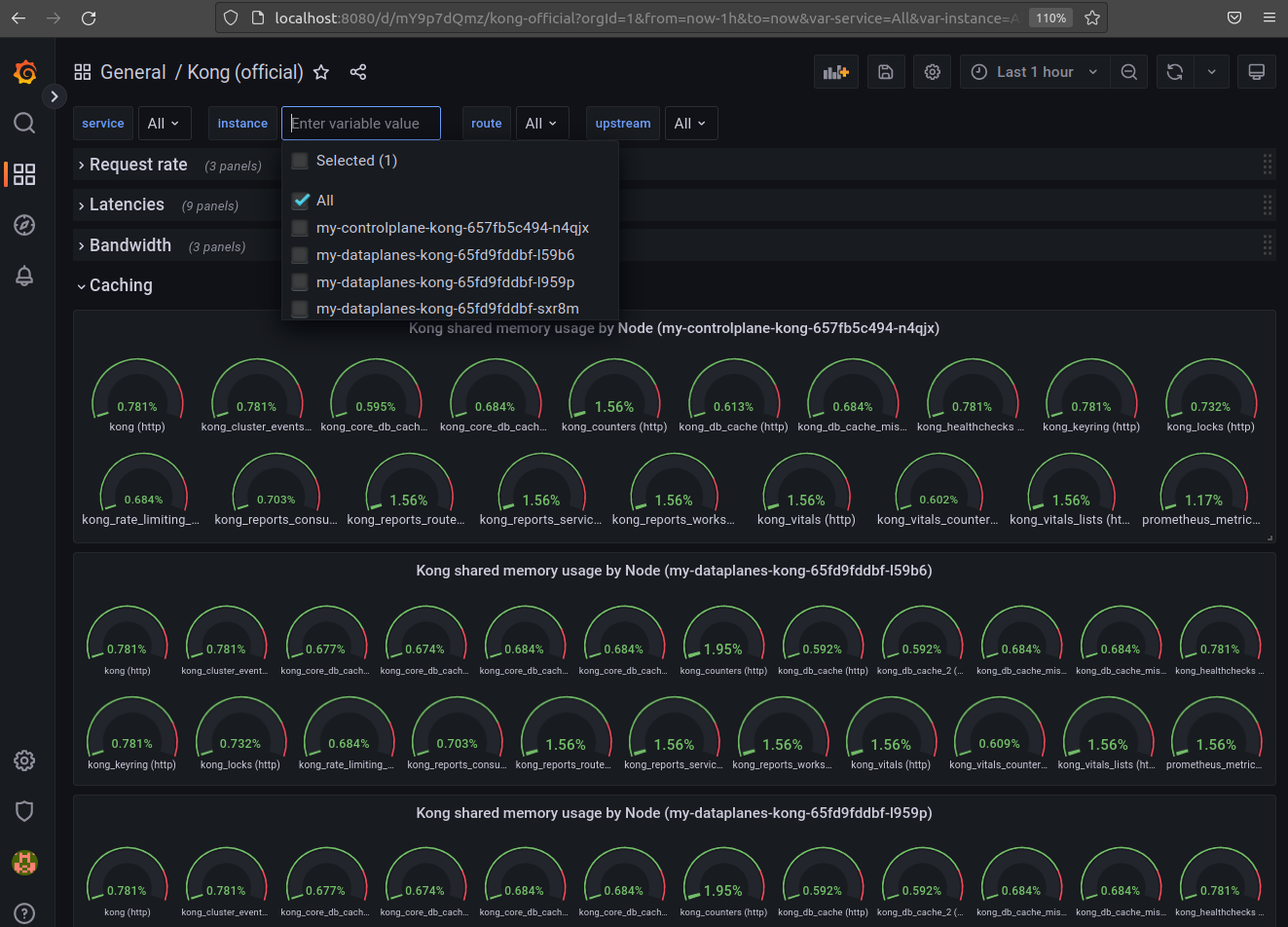Open dashboard settings gear in the toolbar

[933, 72]
